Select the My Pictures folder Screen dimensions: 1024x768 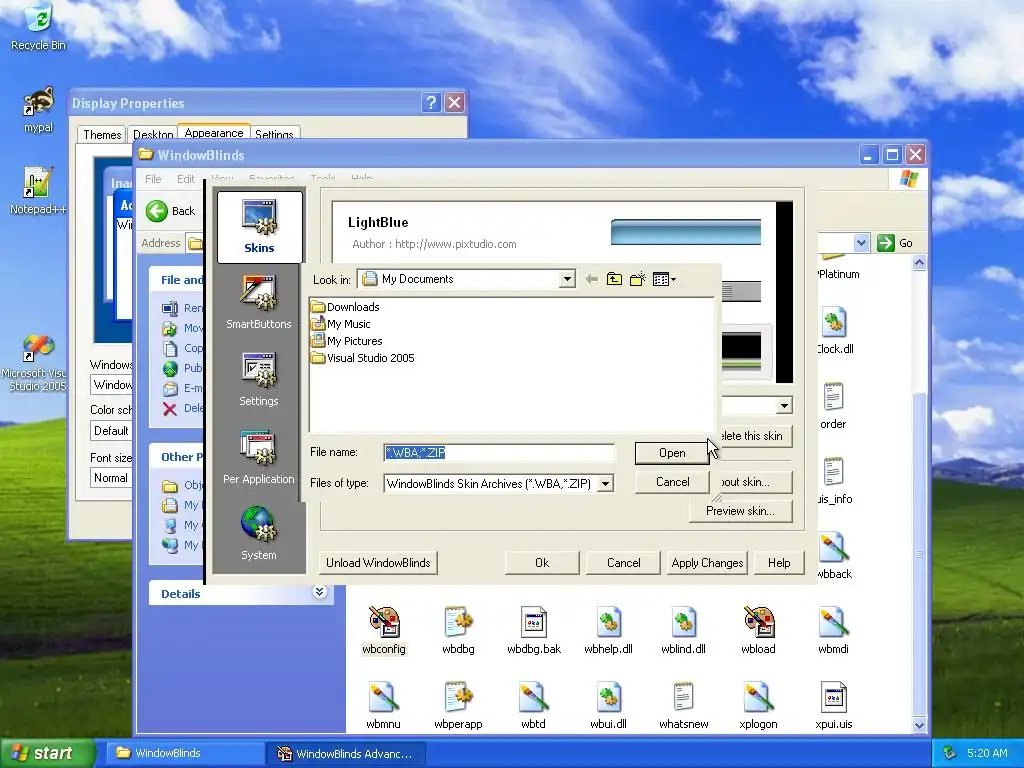point(347,341)
